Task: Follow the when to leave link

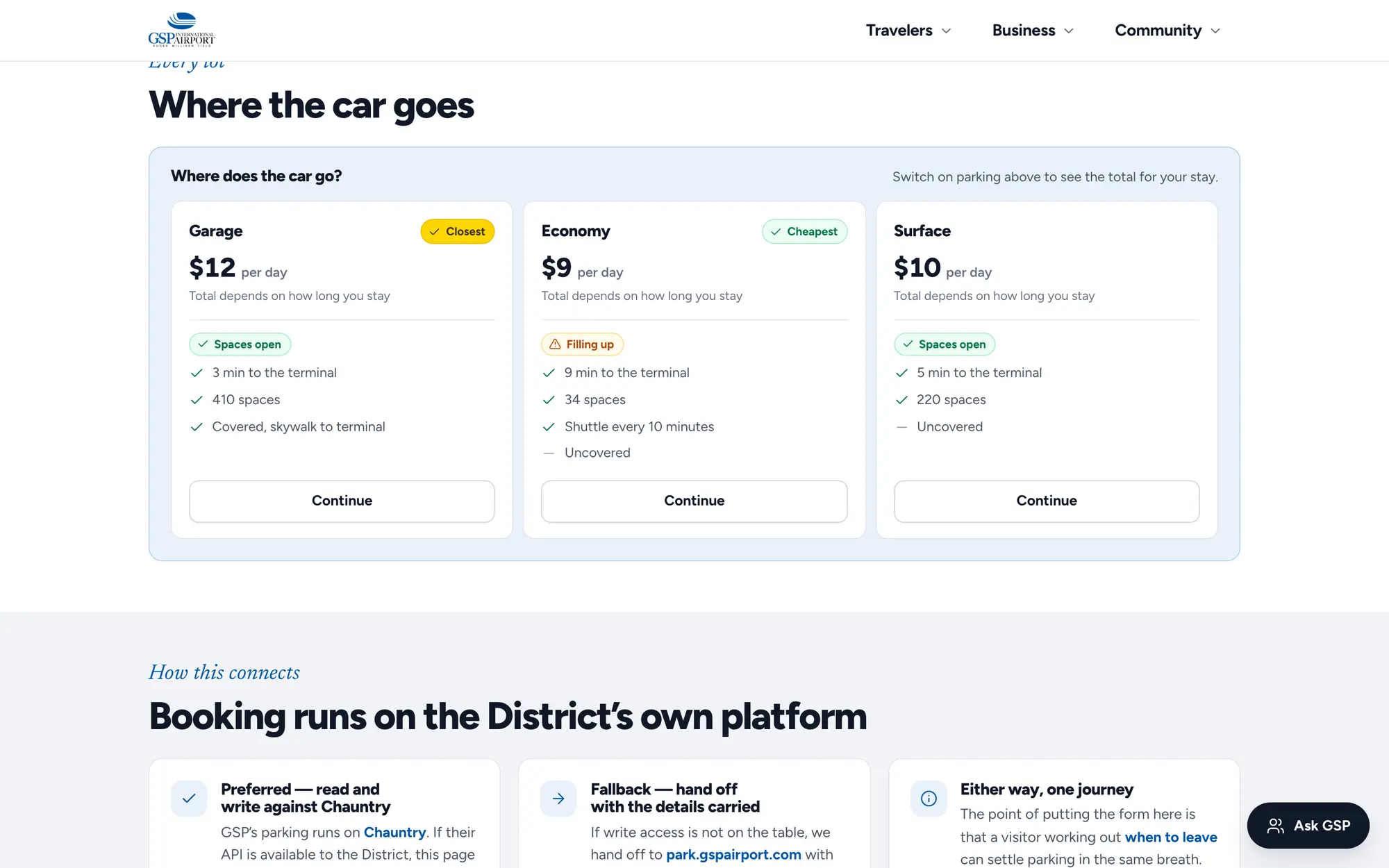Action: 1171,837
